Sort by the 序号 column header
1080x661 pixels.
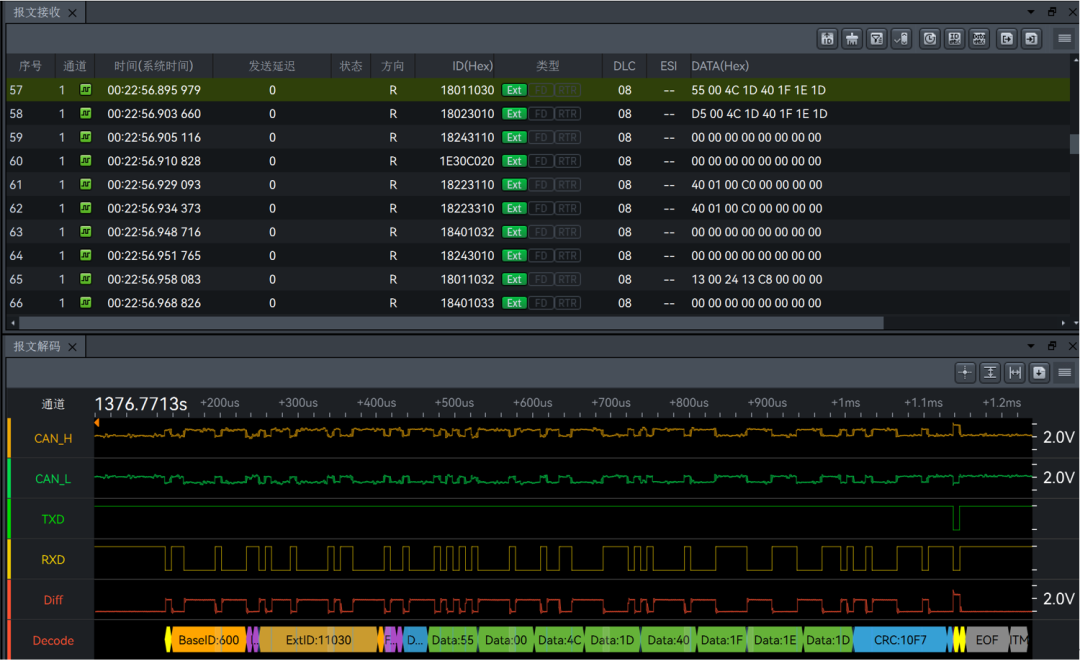(x=30, y=66)
